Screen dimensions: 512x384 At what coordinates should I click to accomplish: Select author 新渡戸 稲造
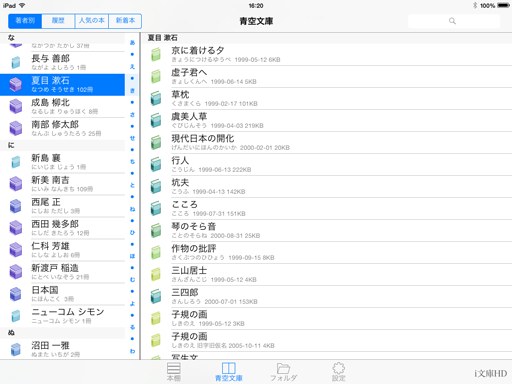(x=62, y=272)
